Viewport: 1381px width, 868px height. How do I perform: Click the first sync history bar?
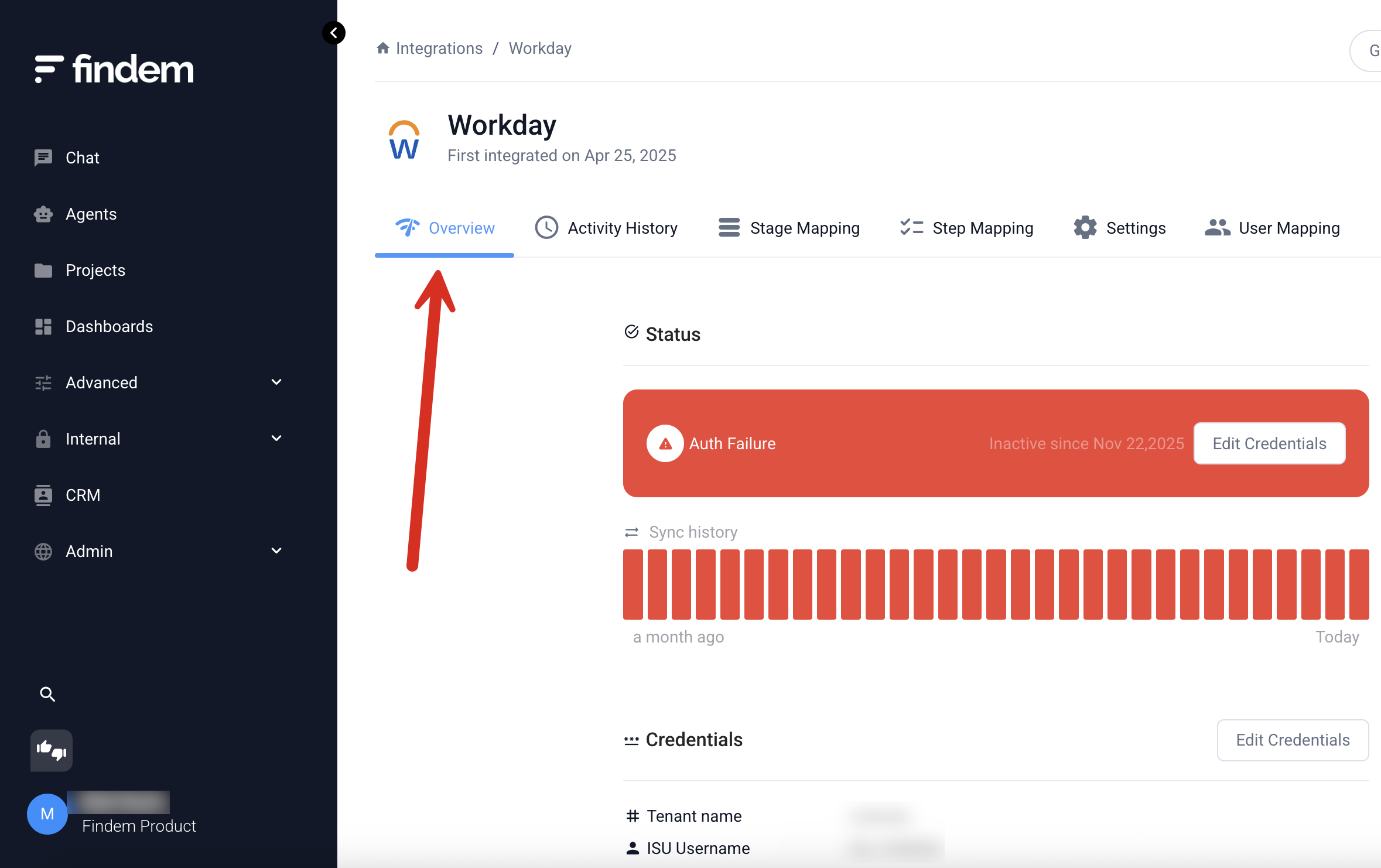[x=633, y=584]
